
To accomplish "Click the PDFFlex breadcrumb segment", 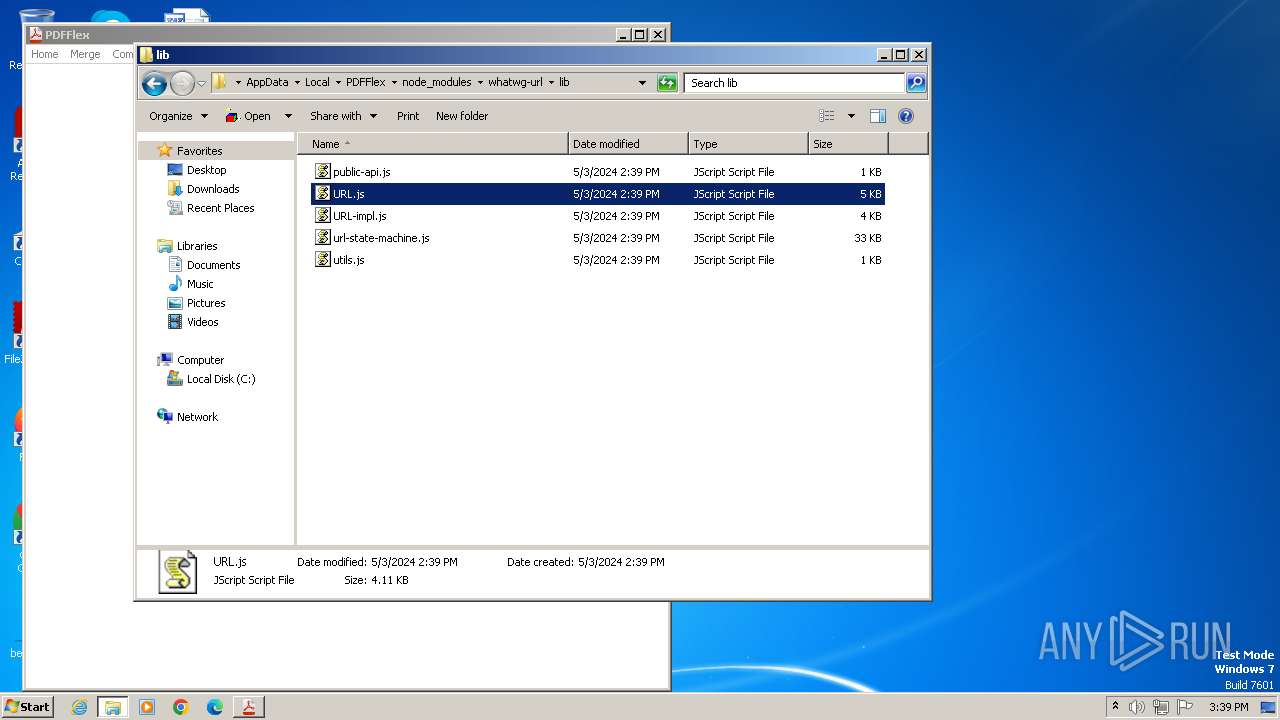I will pos(366,83).
